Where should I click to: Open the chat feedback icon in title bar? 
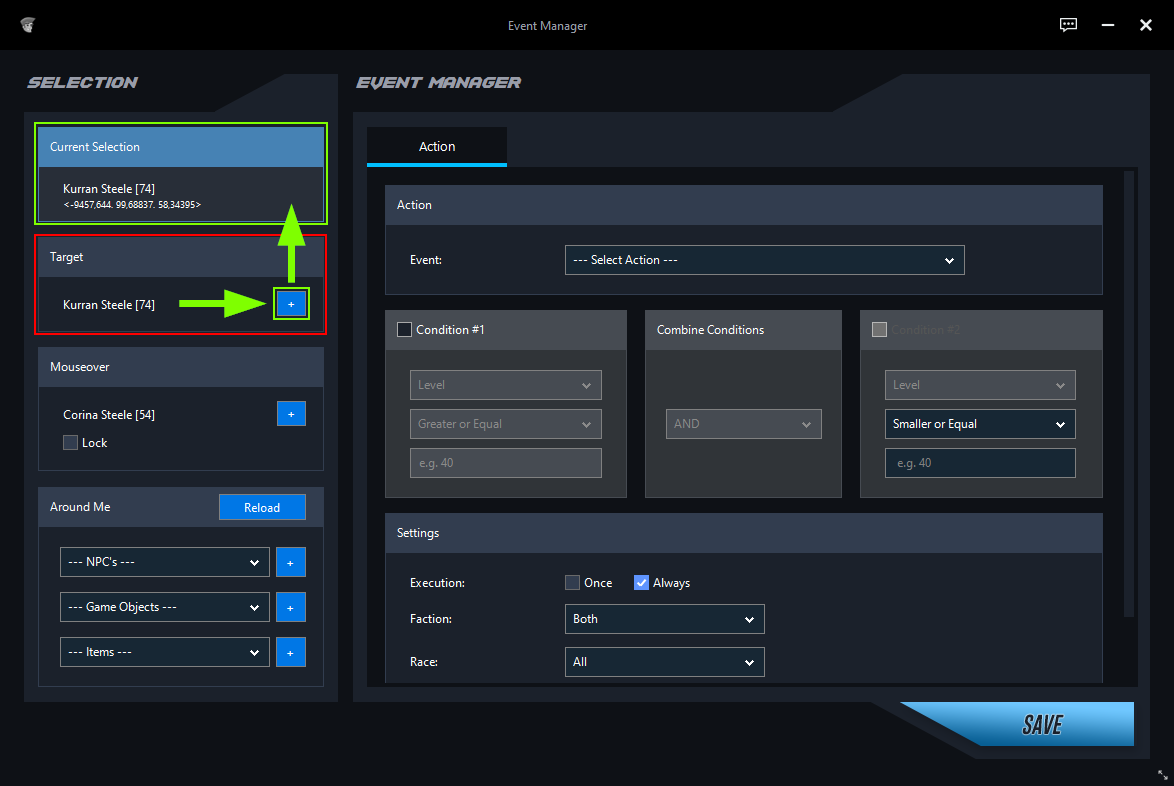[x=1069, y=25]
